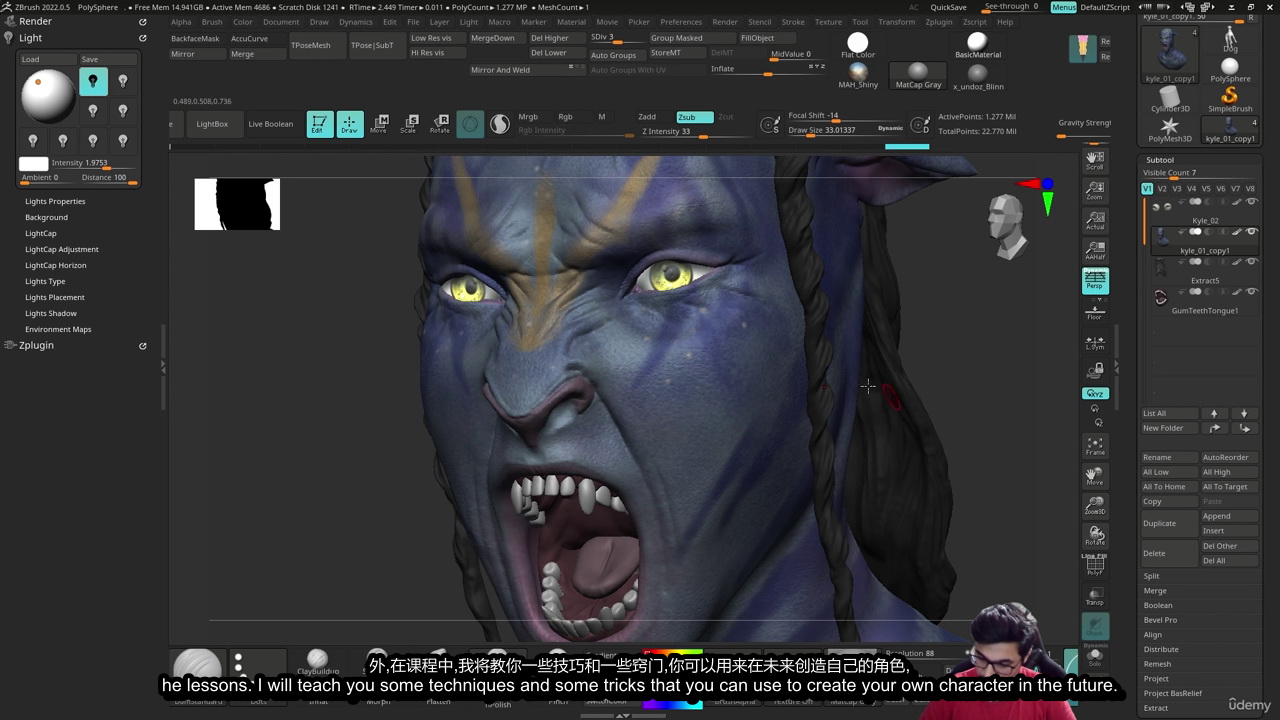
Task: Expand Environment Maps section
Action: tap(57, 329)
